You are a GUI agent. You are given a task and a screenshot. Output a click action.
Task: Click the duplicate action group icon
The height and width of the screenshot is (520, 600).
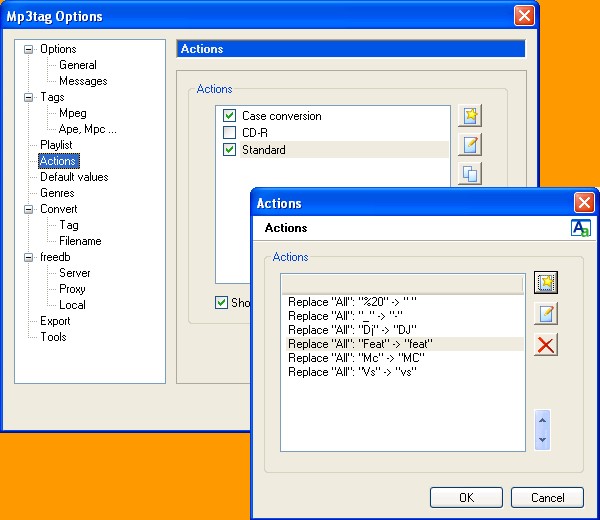pyautogui.click(x=469, y=174)
